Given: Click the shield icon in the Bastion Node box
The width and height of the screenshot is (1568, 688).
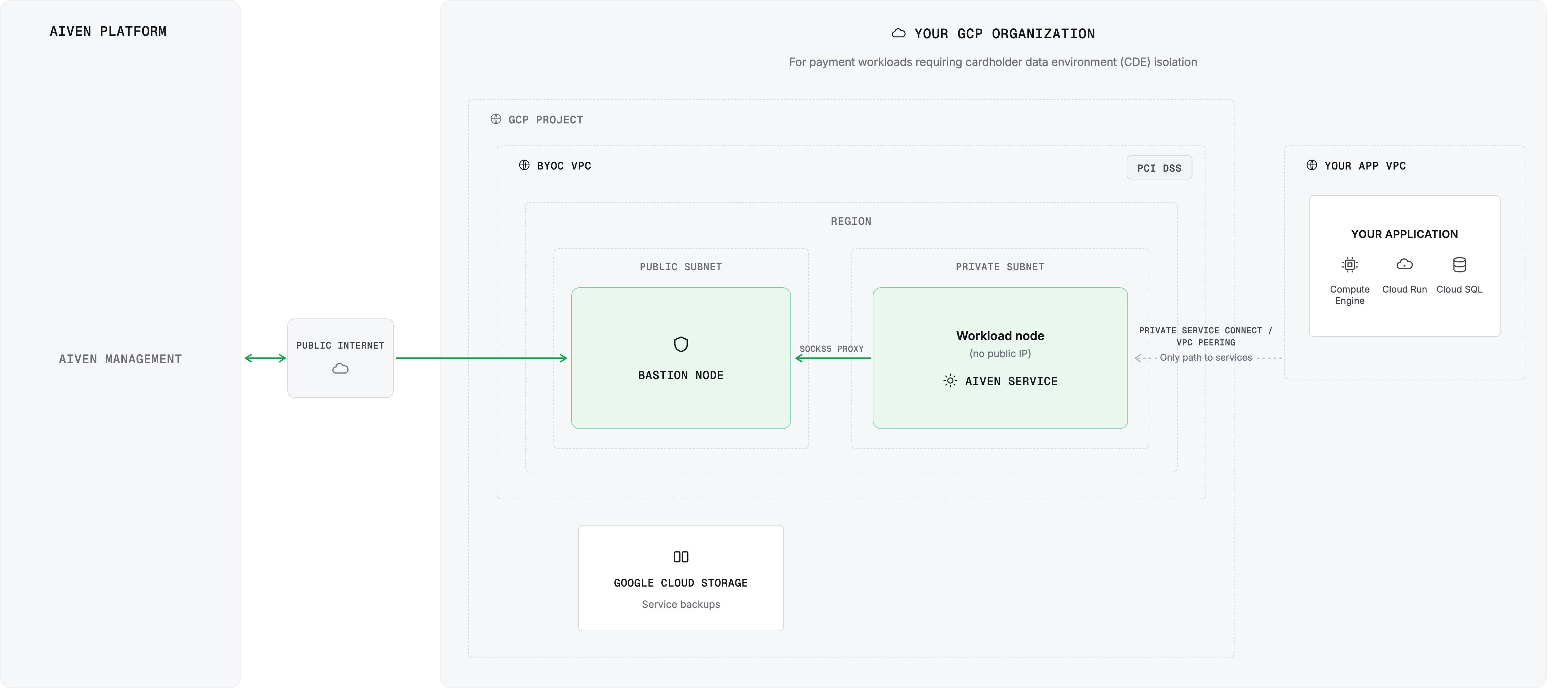Looking at the screenshot, I should (x=680, y=344).
